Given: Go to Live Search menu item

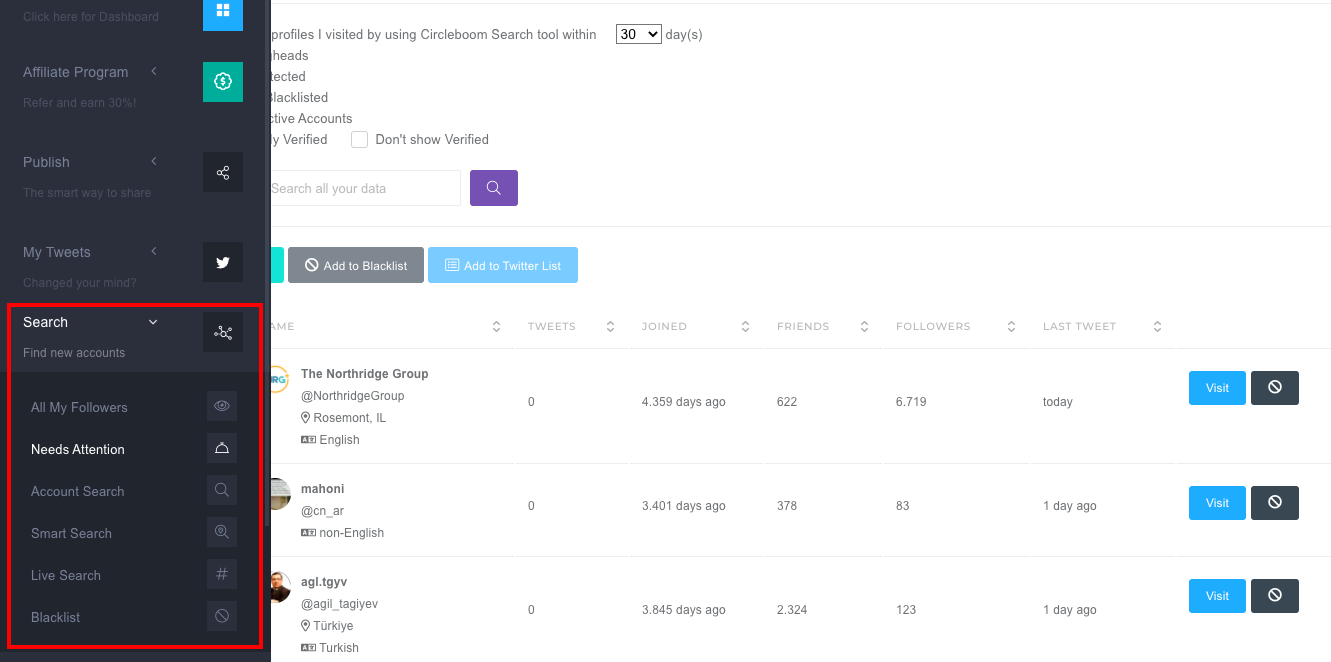Looking at the screenshot, I should (x=66, y=575).
